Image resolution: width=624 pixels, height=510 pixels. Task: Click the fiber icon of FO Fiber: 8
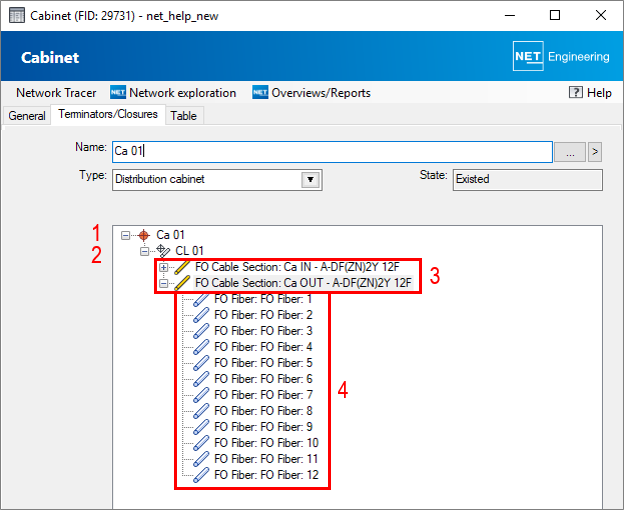[201, 411]
